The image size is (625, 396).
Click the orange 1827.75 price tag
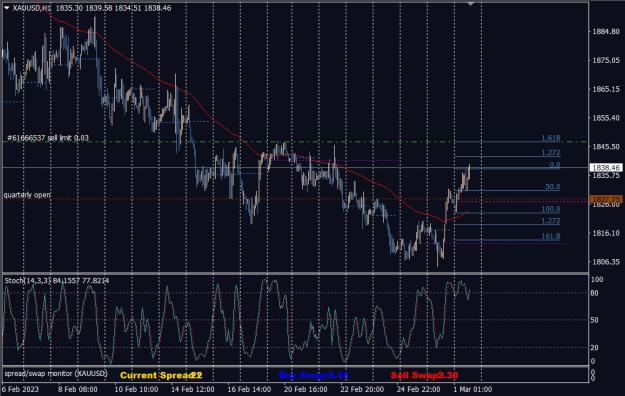(x=605, y=199)
